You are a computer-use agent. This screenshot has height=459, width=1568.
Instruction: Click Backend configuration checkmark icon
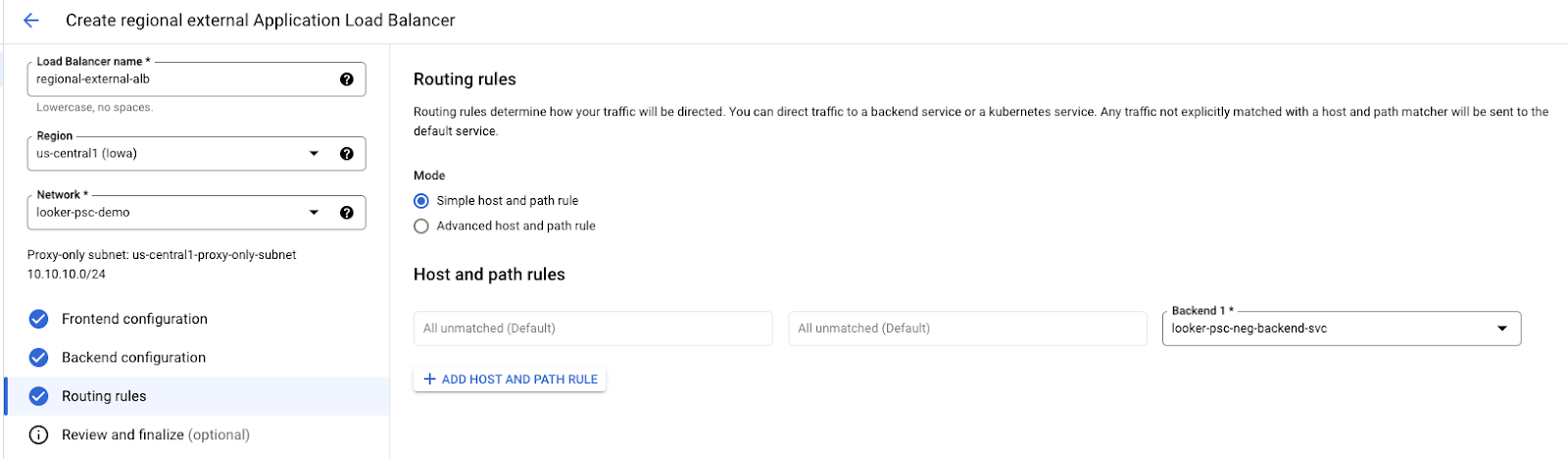click(x=38, y=358)
